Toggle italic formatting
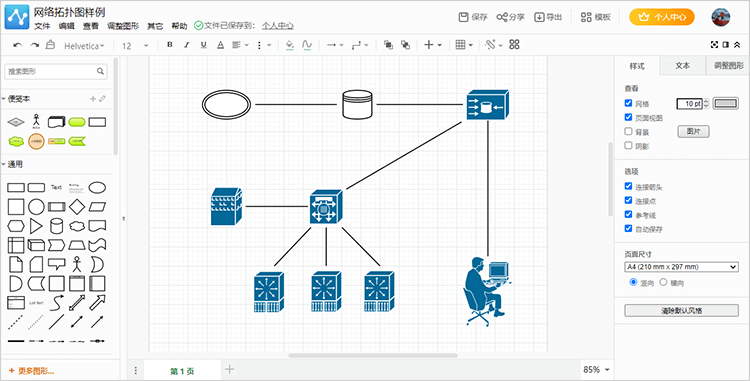Image resolution: width=750 pixels, height=381 pixels. point(187,45)
